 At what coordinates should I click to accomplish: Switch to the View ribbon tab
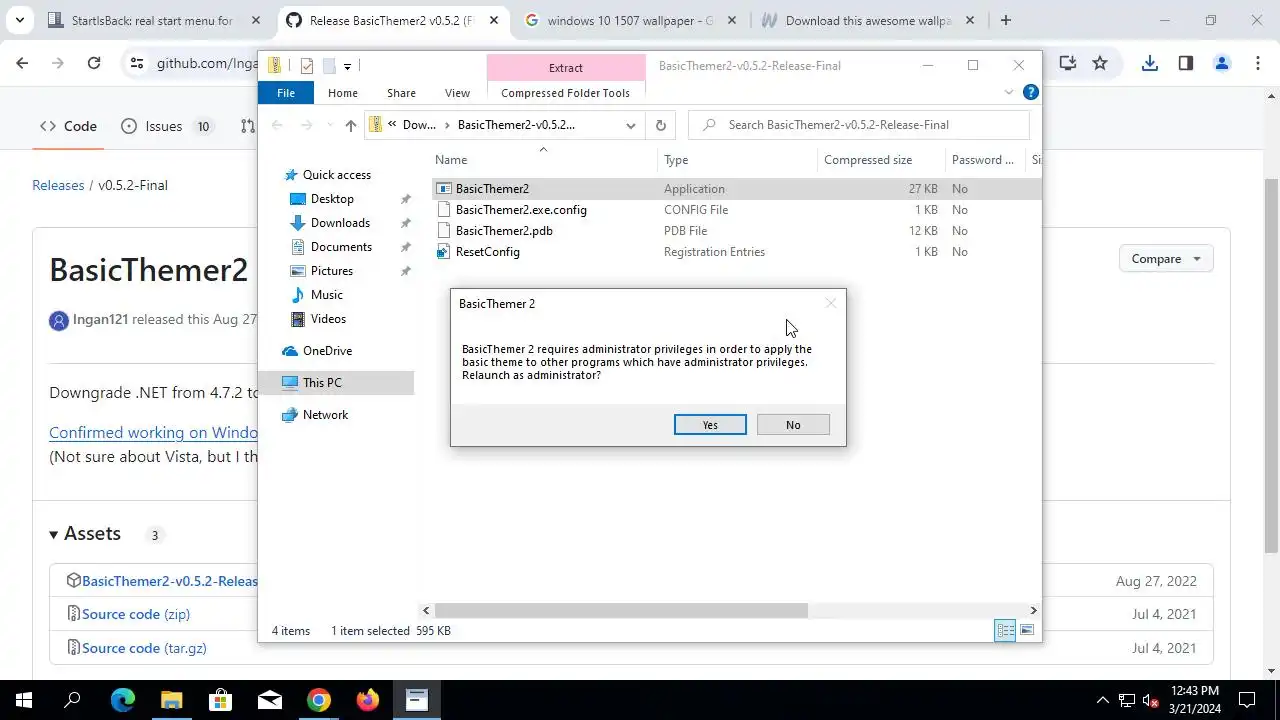coord(457,93)
